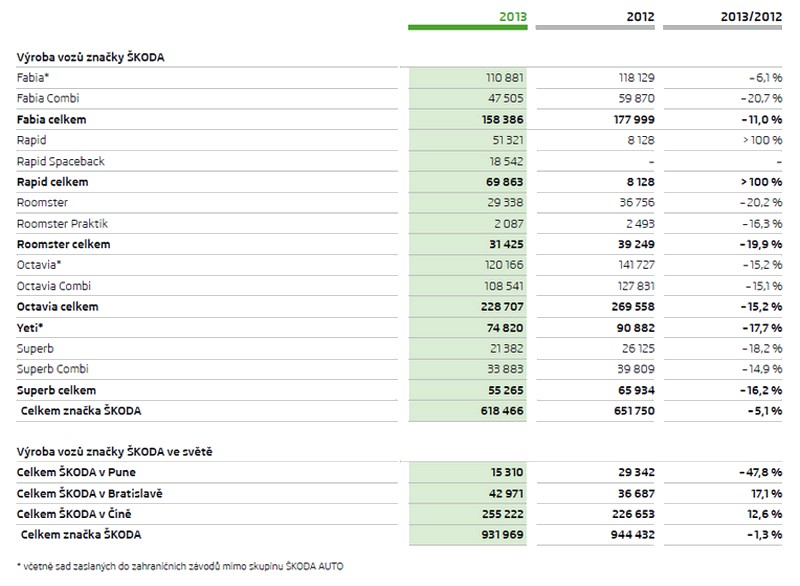This screenshot has height=586, width=800.
Task: Click the 'Yeti*' row label
Action: pos(30,327)
